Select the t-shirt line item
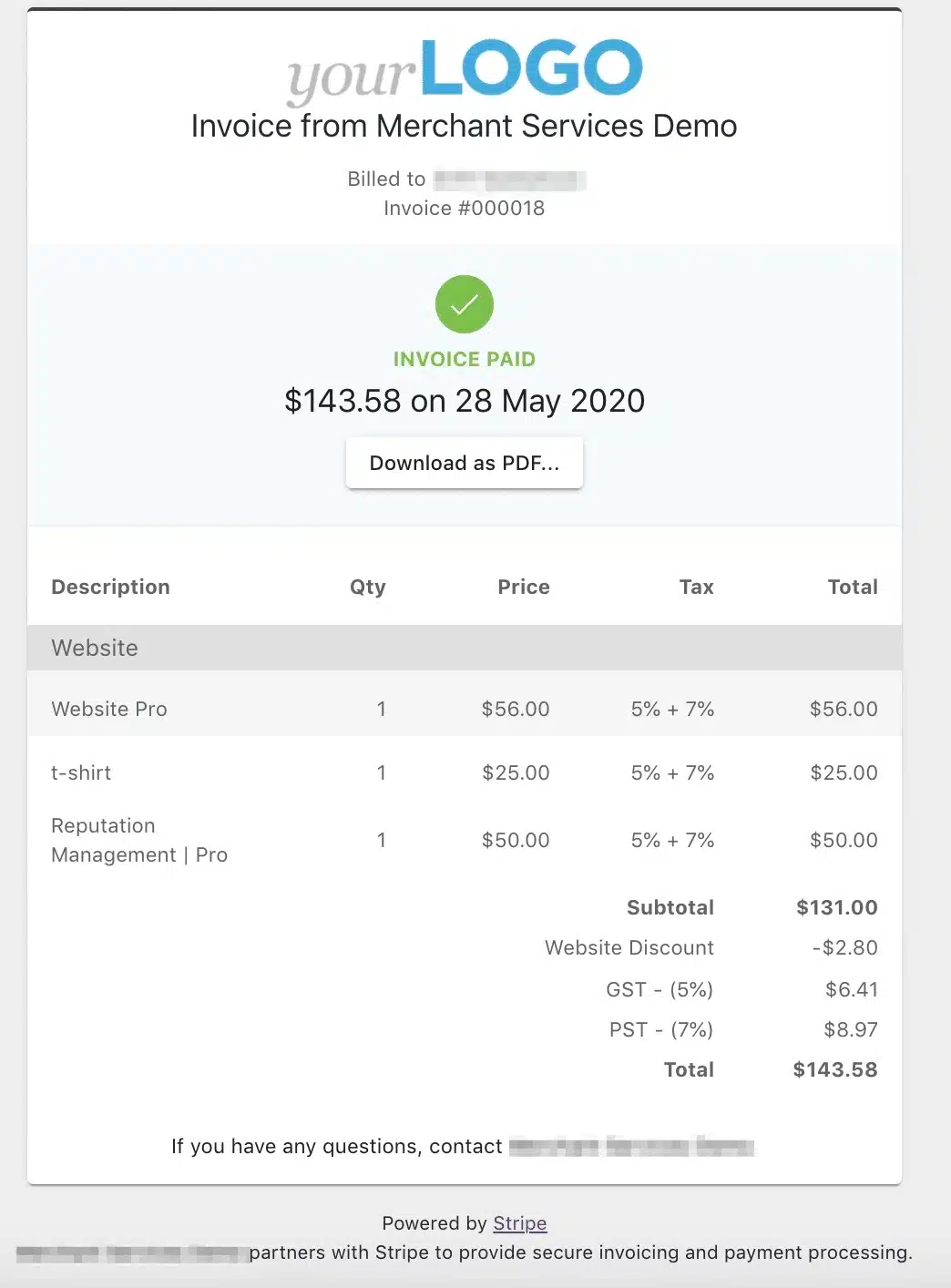Screen dimensions: 951x1288 [x=81, y=773]
